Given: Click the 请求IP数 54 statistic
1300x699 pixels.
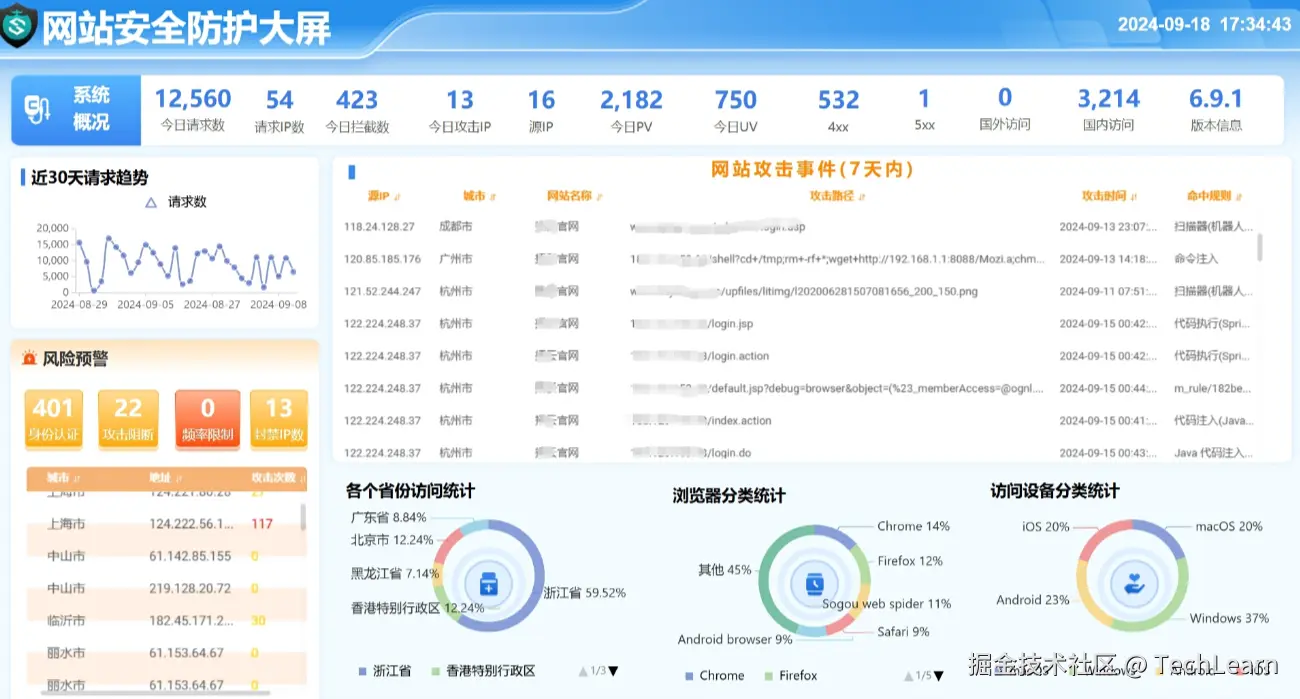Looking at the screenshot, I should (279, 110).
